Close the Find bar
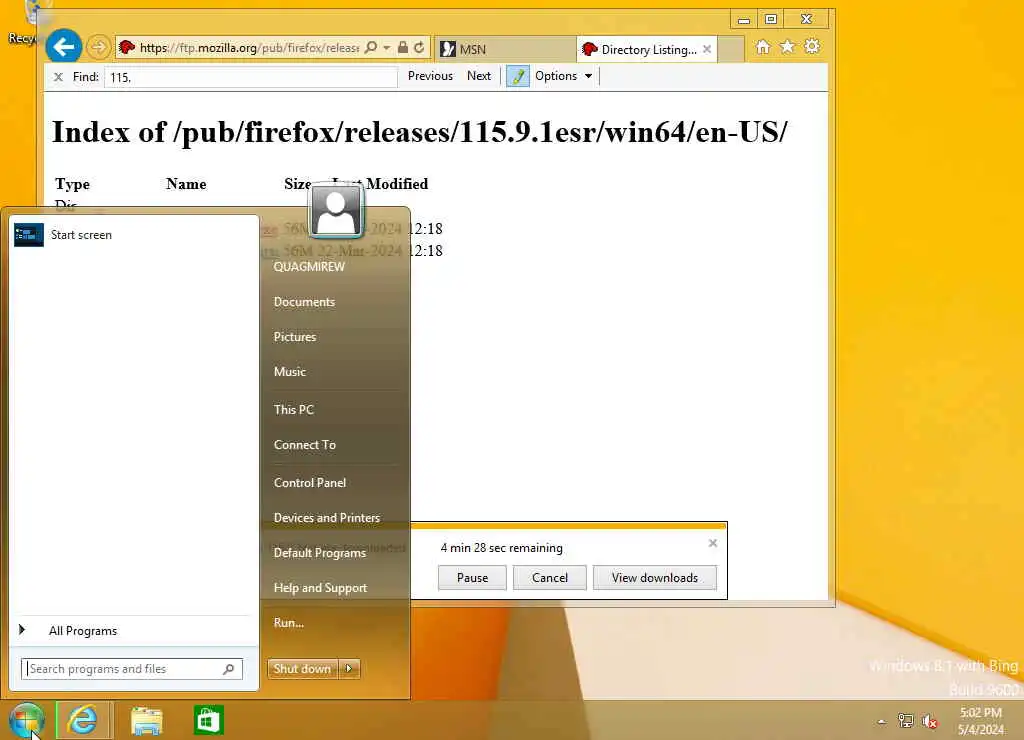The height and width of the screenshot is (740, 1024). 58,77
